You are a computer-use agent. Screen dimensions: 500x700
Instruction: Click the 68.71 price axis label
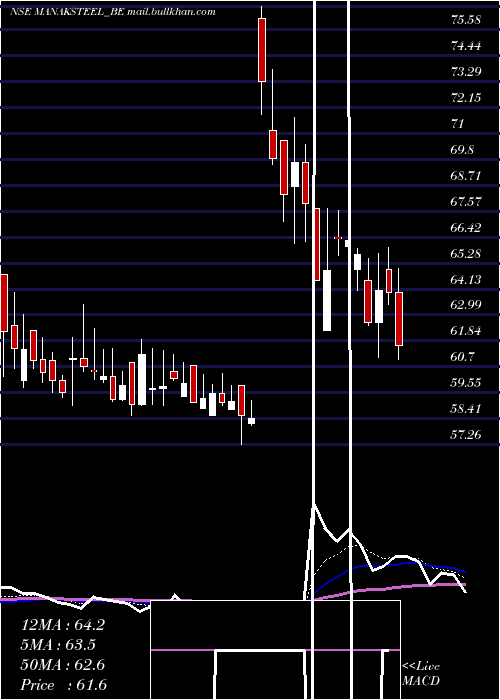click(466, 175)
